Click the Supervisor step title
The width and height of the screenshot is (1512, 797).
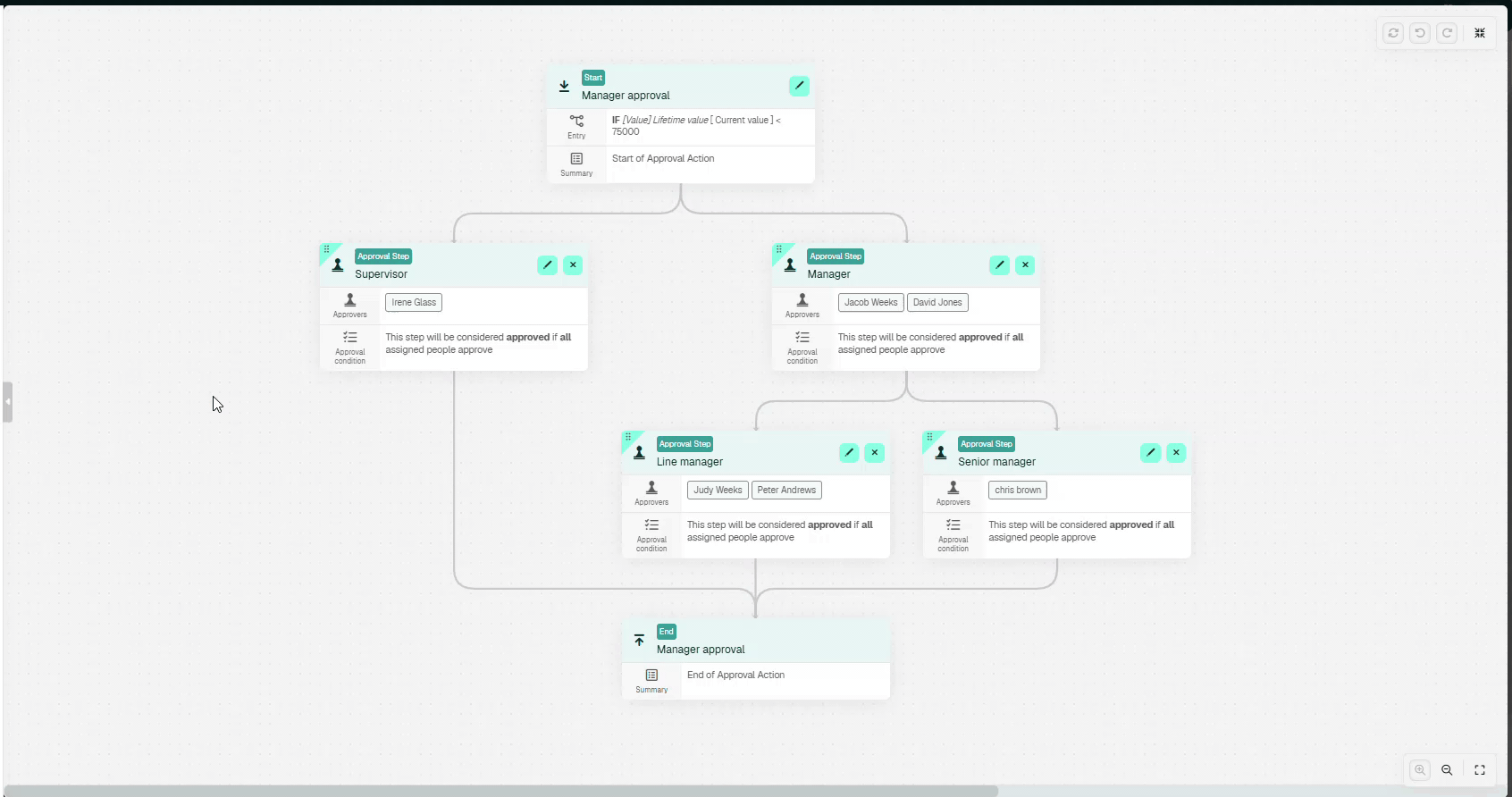pyautogui.click(x=381, y=274)
